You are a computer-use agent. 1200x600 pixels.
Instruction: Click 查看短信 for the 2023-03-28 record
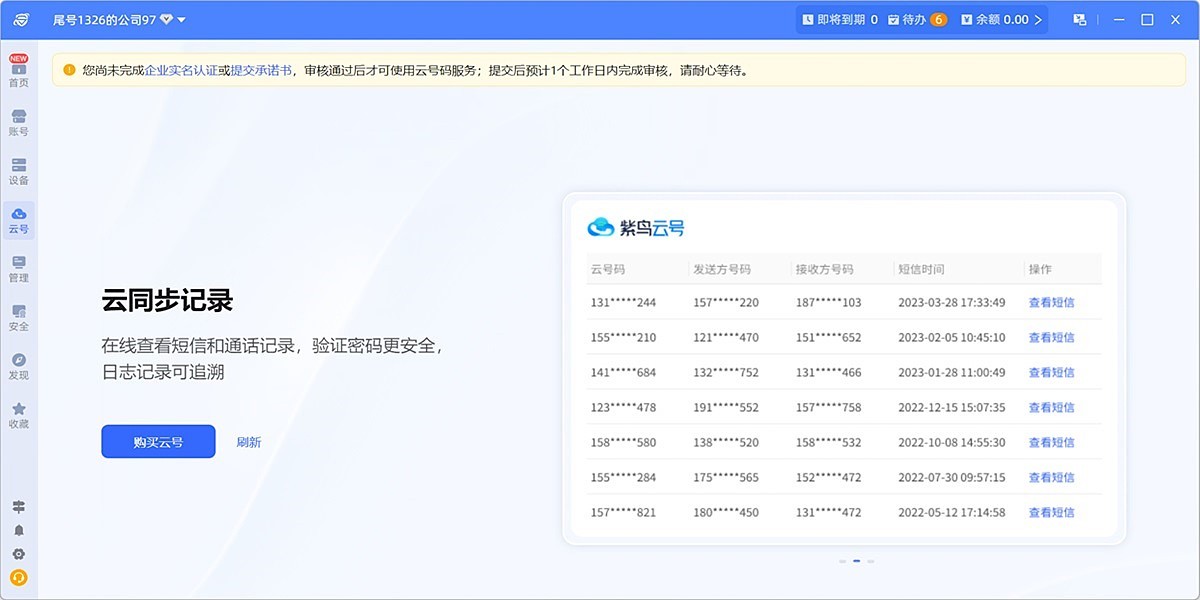(x=1051, y=301)
